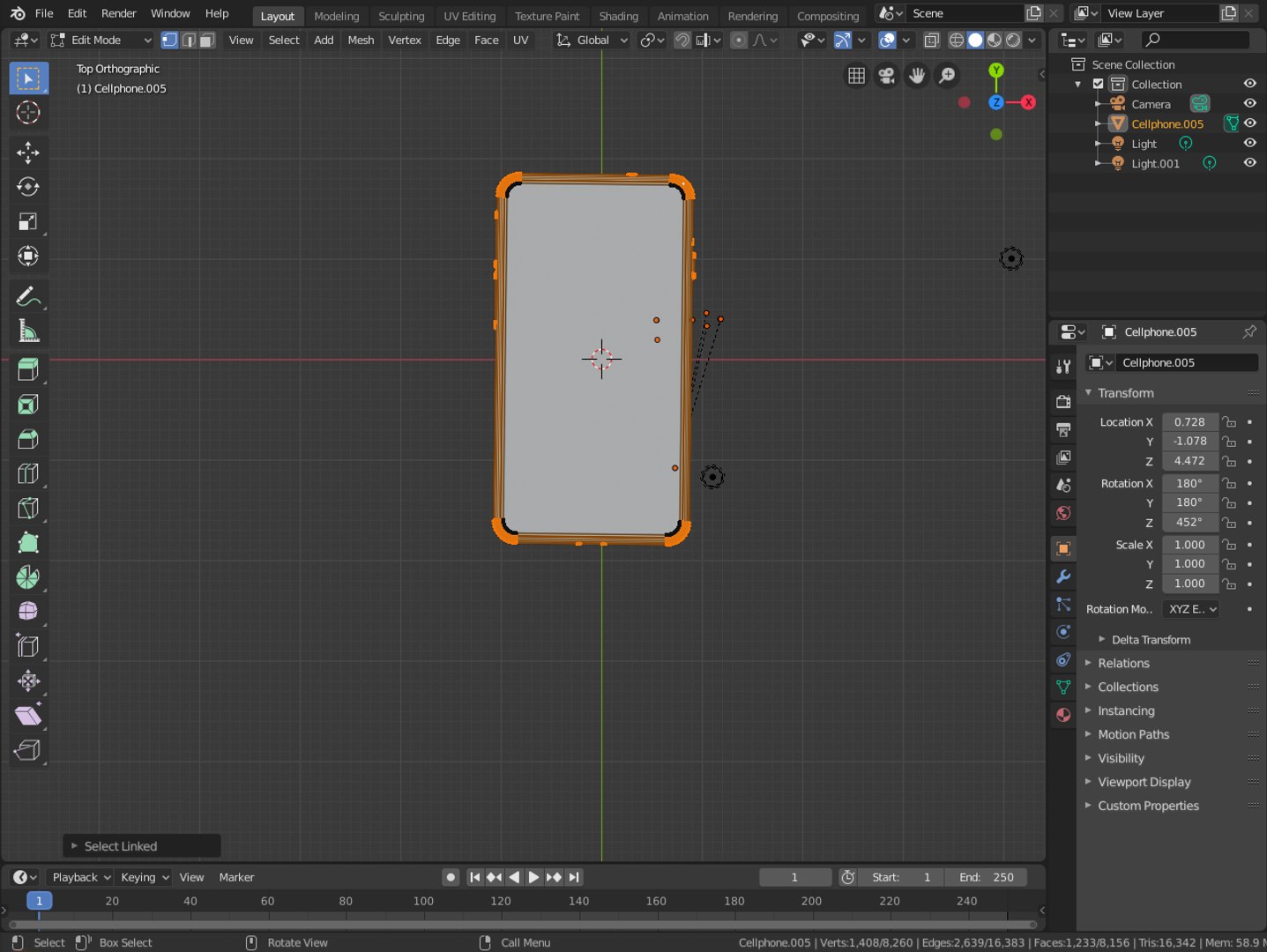Select the Rotate tool
Screen dimensions: 1267x952
point(28,187)
